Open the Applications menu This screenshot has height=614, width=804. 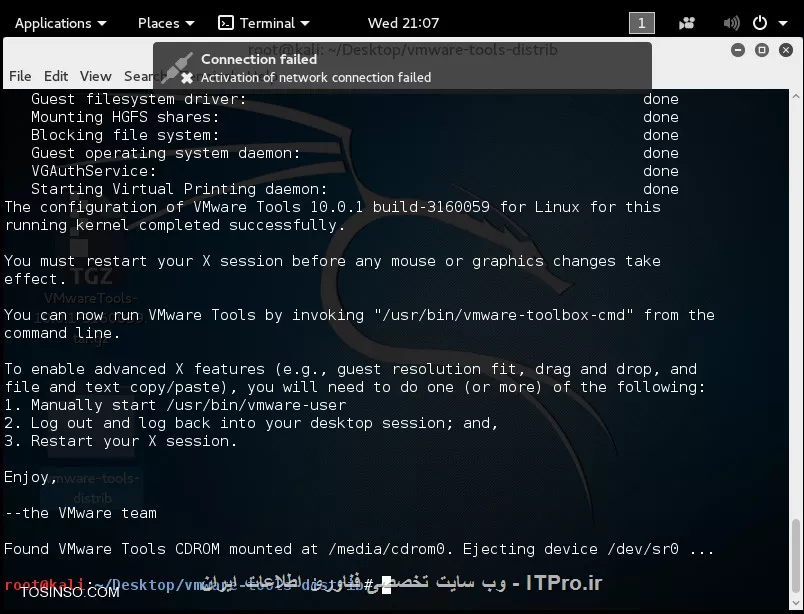pos(61,23)
